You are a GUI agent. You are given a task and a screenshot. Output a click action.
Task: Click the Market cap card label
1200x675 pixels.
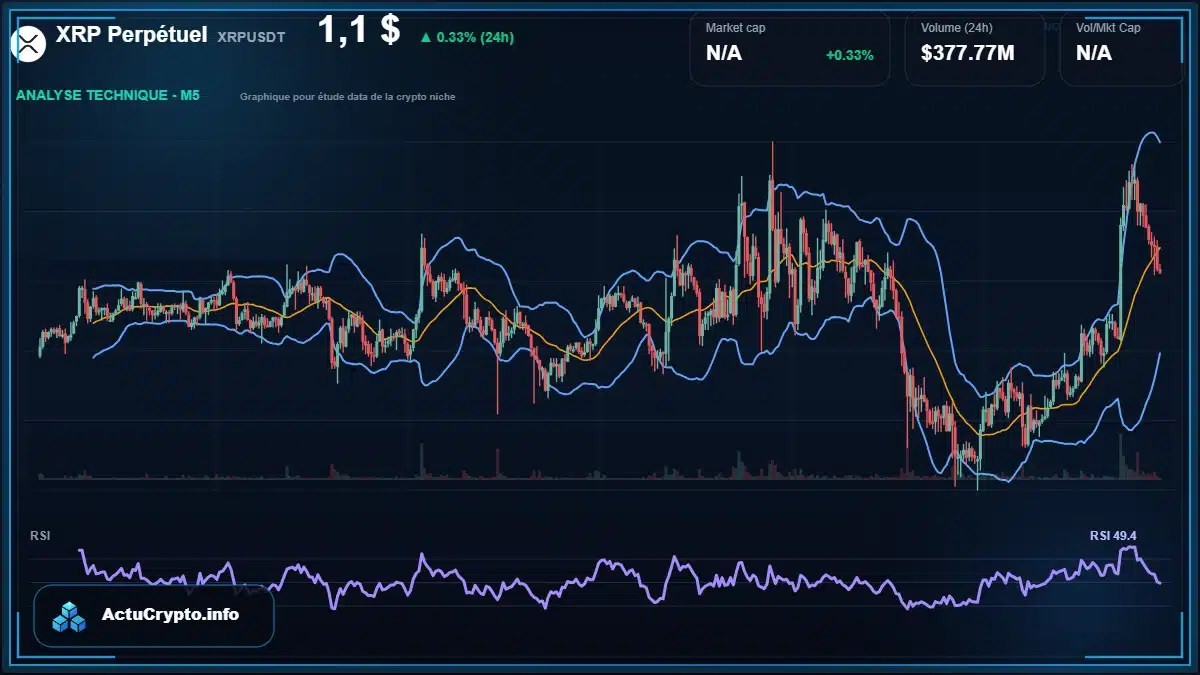[x=735, y=28]
